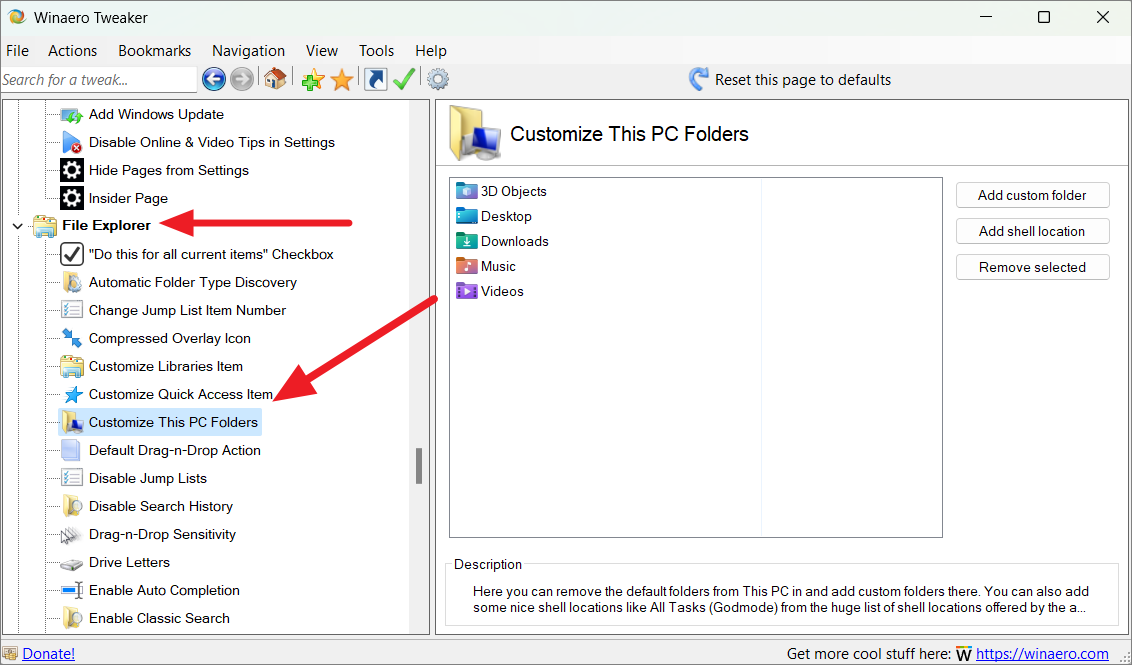Screen dimensions: 1132x665
Task: Click the Change Jump List Item Number icon
Action: tap(72, 310)
